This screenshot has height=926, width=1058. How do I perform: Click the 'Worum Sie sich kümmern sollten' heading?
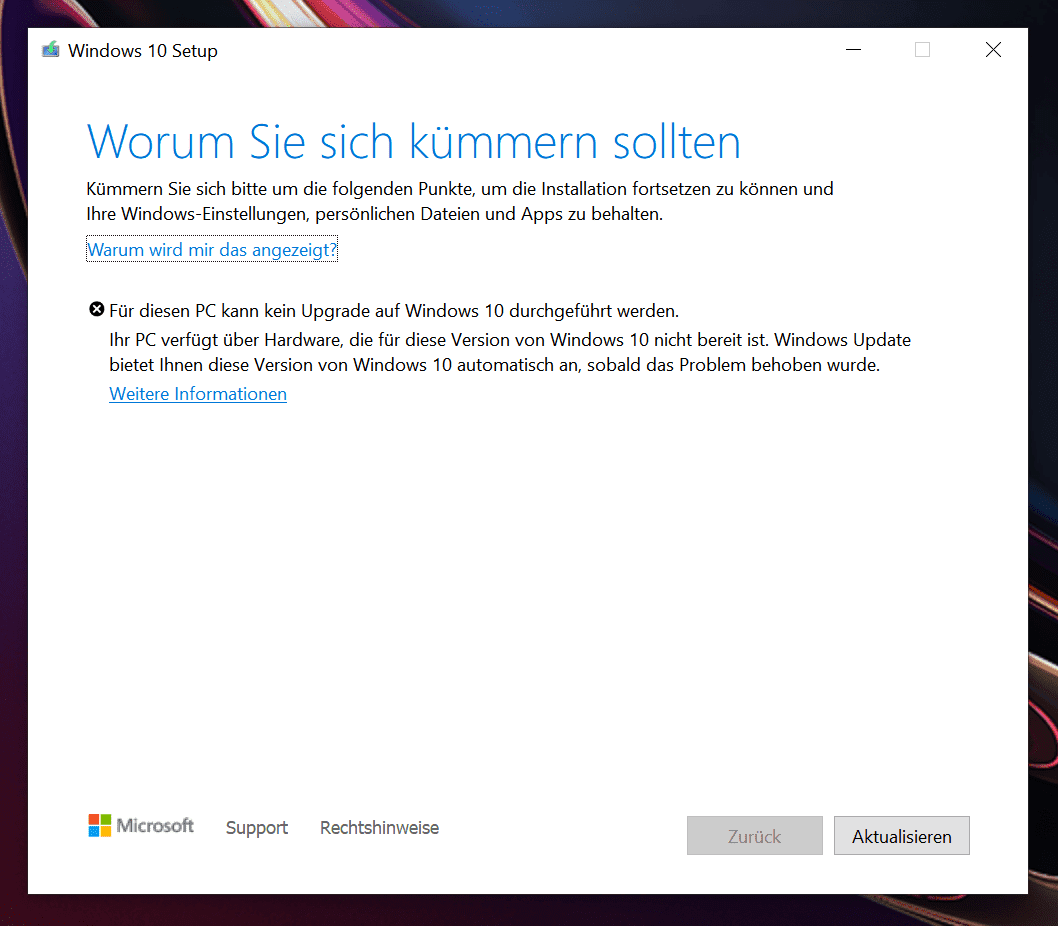(414, 142)
